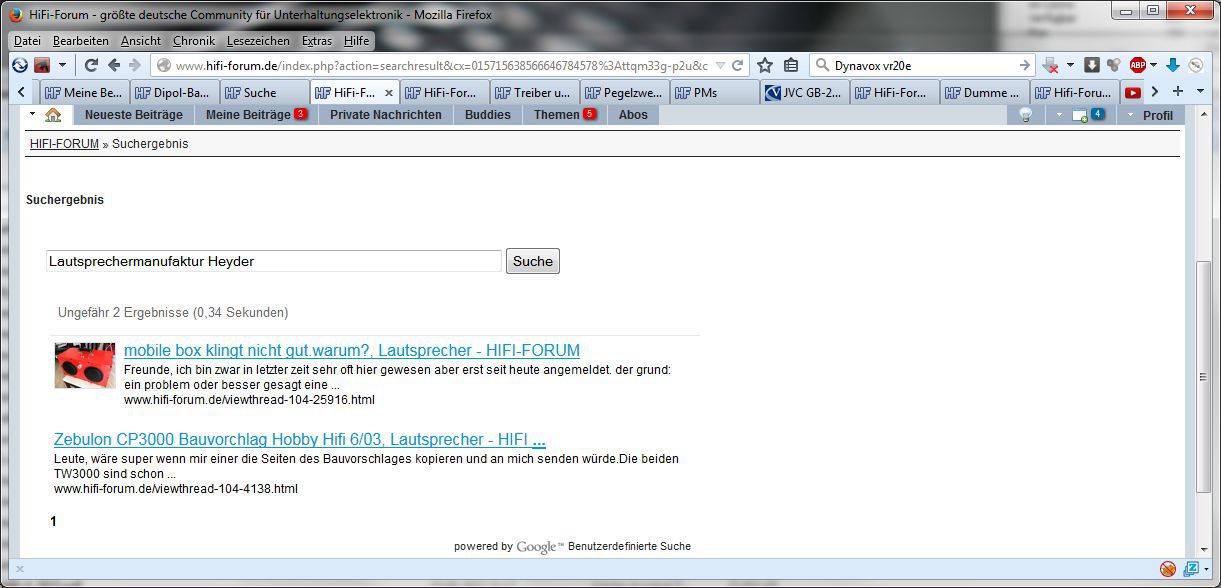Switch to the YouTube tab
This screenshot has width=1221, height=588.
(x=1132, y=92)
